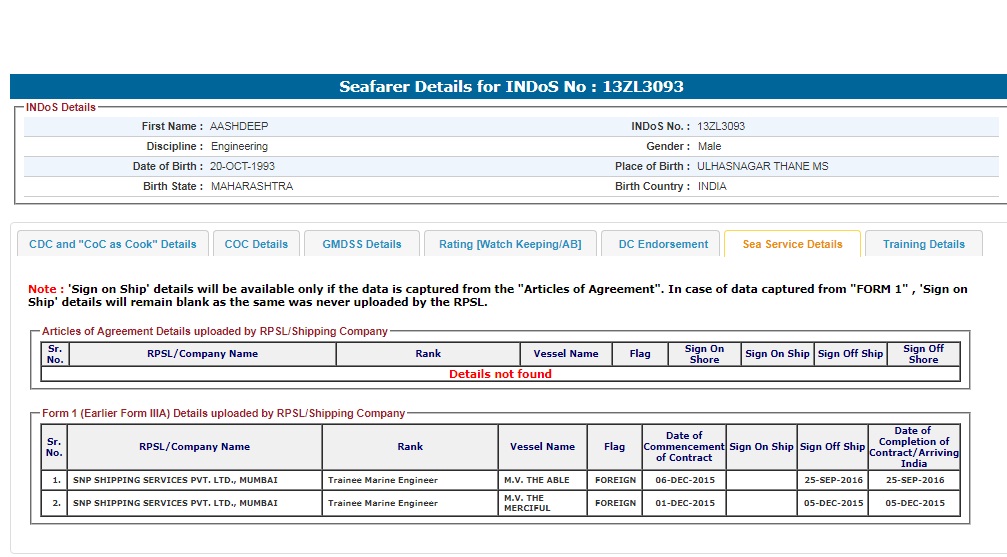Click the Seafarer Details page title banner
This screenshot has width=1007, height=557.
[x=511, y=87]
